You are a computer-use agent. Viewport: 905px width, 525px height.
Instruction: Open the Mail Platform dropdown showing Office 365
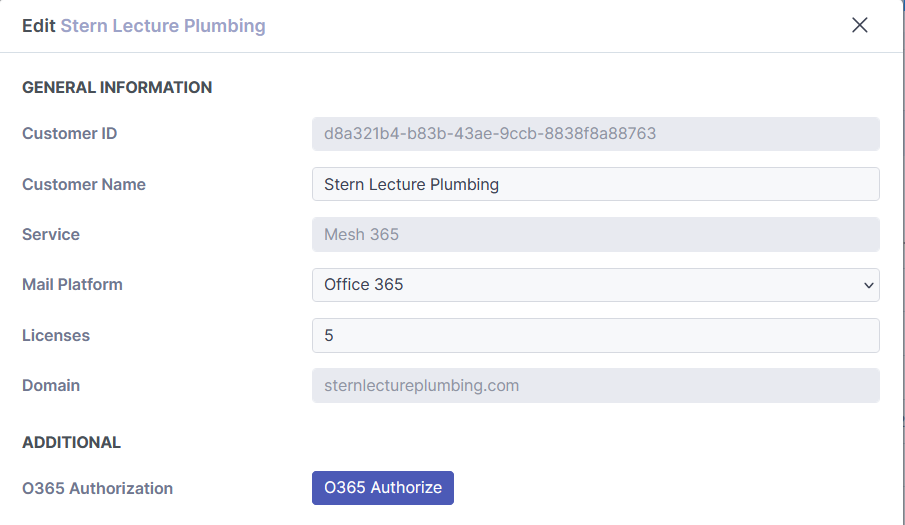(x=595, y=285)
